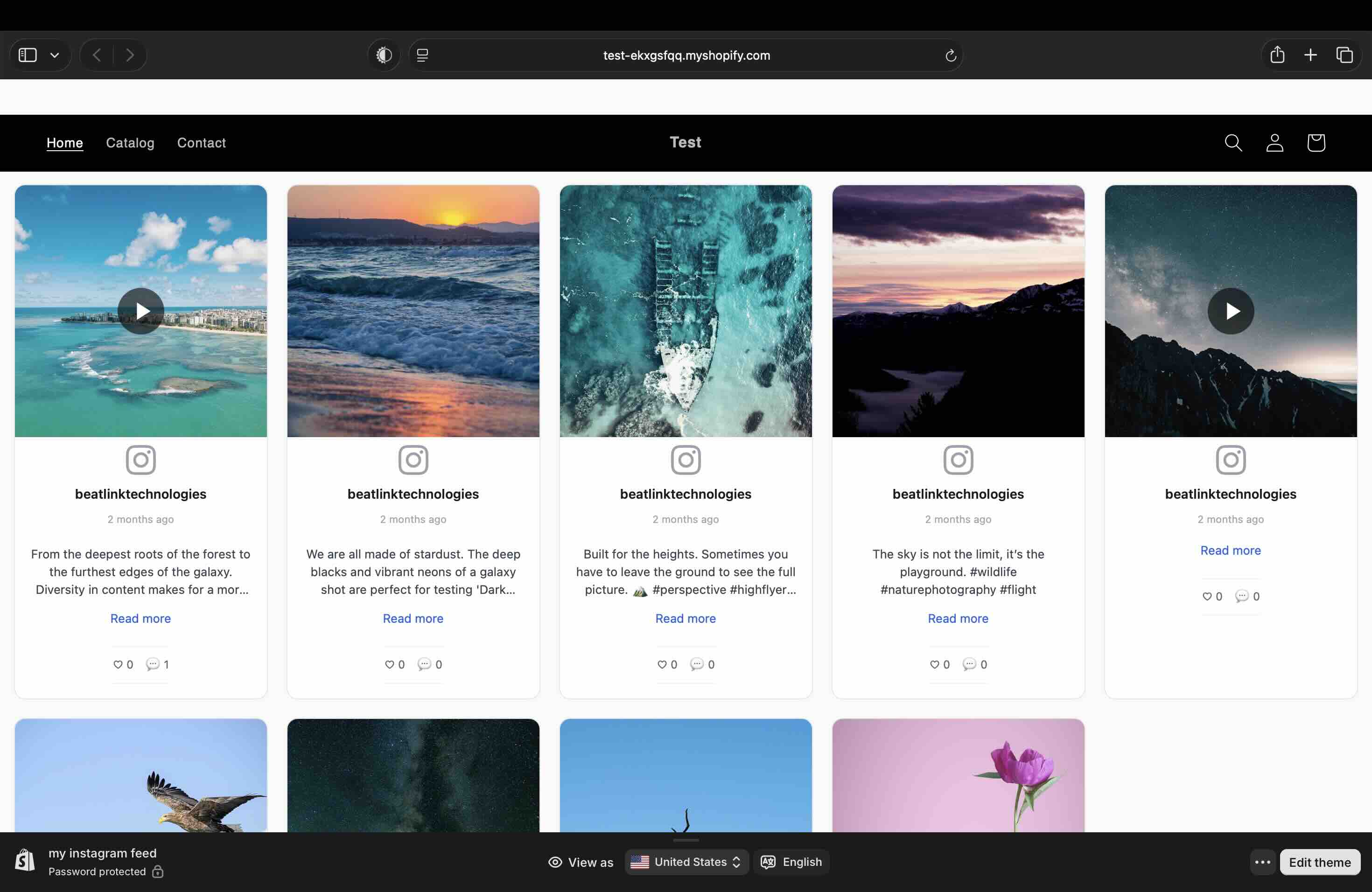Click the Edit theme button
This screenshot has width=1372, height=892.
[1320, 862]
